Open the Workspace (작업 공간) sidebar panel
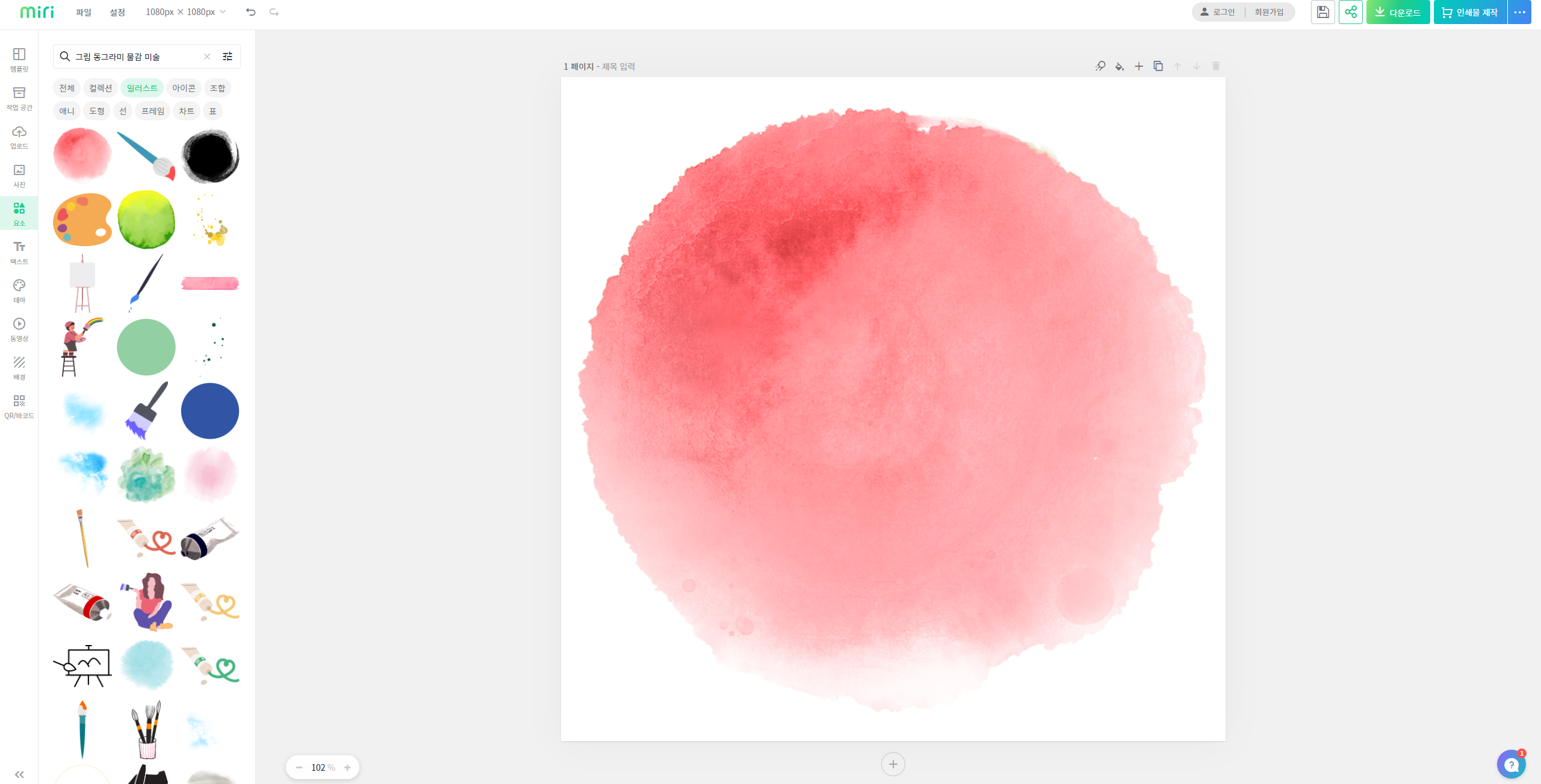 pos(19,98)
